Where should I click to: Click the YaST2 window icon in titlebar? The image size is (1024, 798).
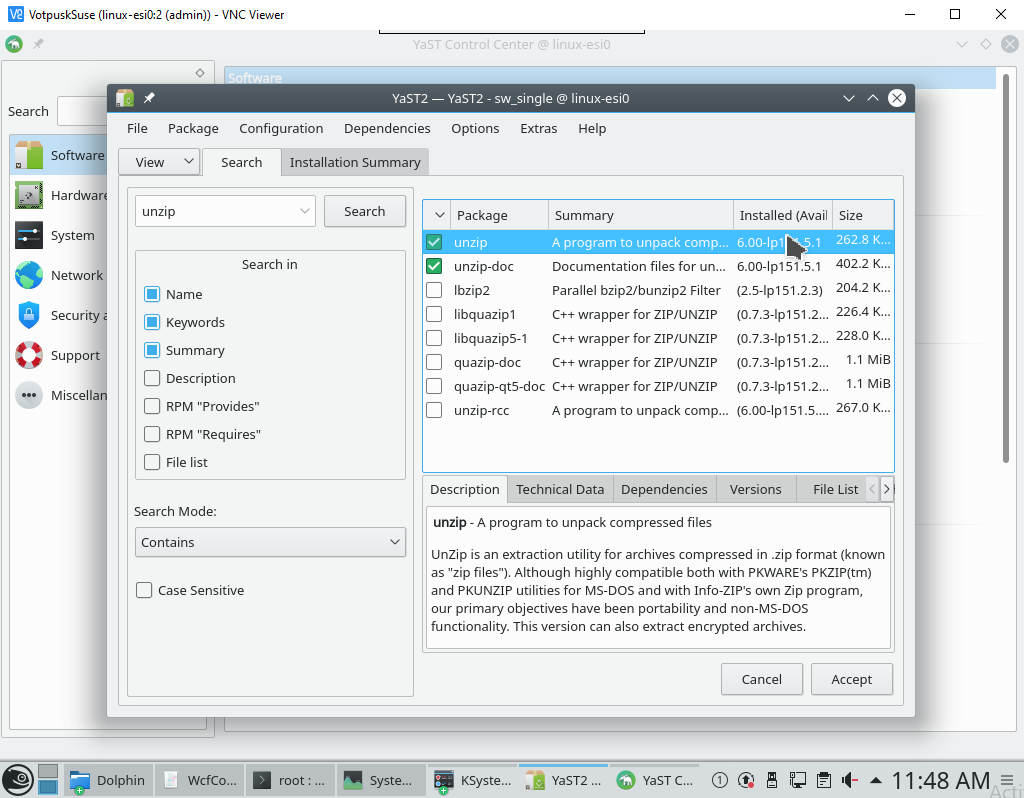pyautogui.click(x=125, y=98)
